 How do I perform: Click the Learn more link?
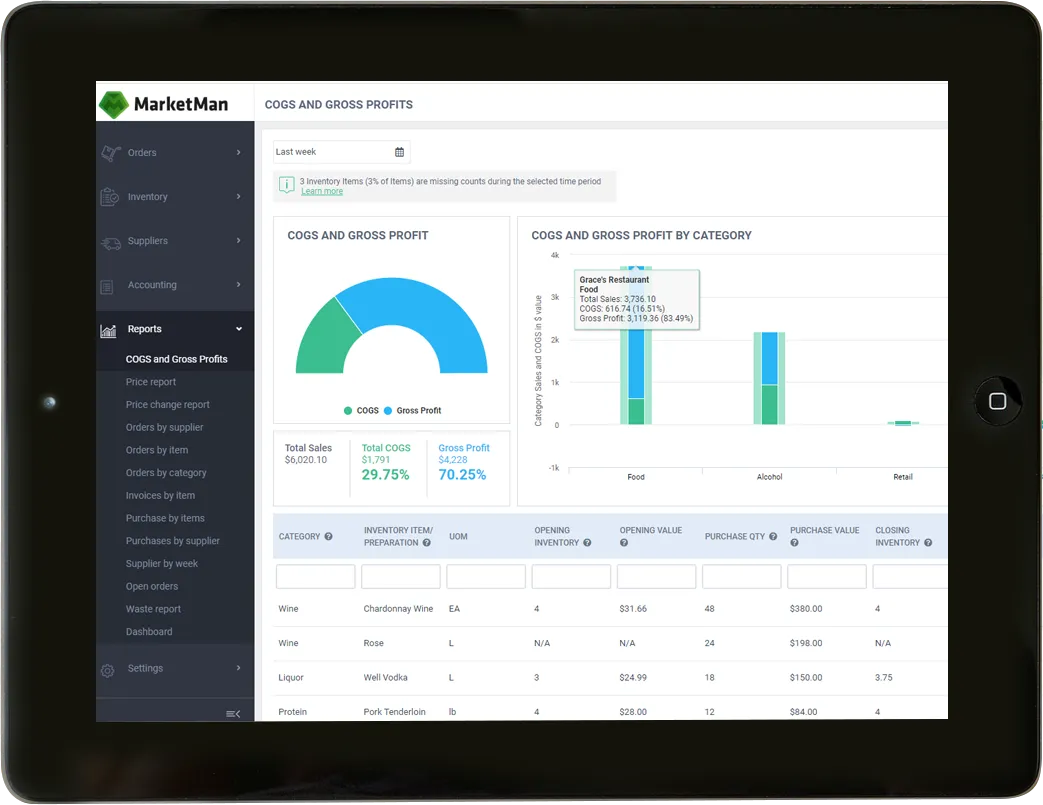(x=322, y=191)
